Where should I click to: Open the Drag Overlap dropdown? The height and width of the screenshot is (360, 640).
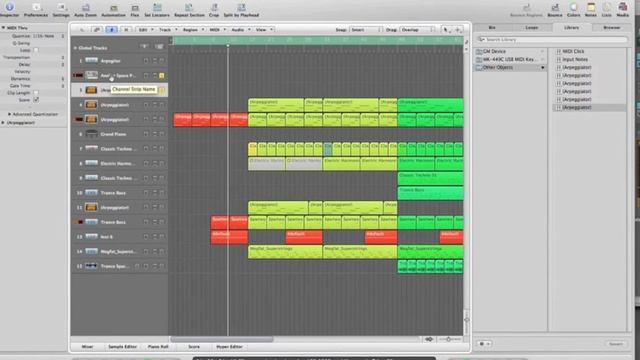417,30
